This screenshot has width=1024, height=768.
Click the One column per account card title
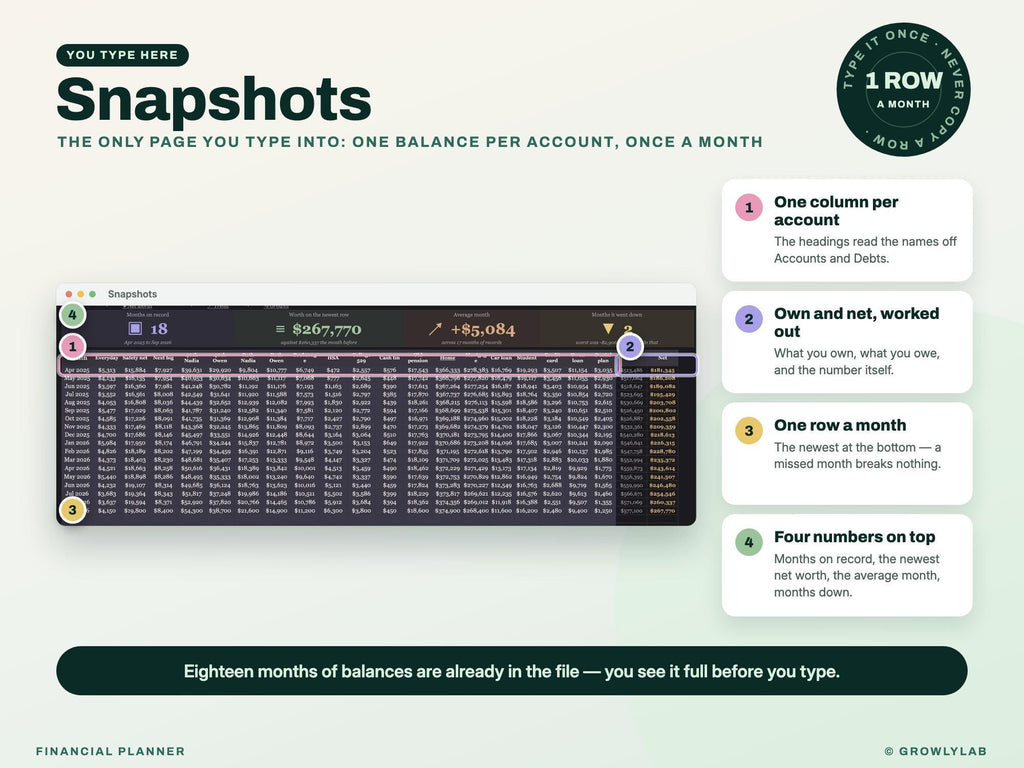tap(836, 211)
